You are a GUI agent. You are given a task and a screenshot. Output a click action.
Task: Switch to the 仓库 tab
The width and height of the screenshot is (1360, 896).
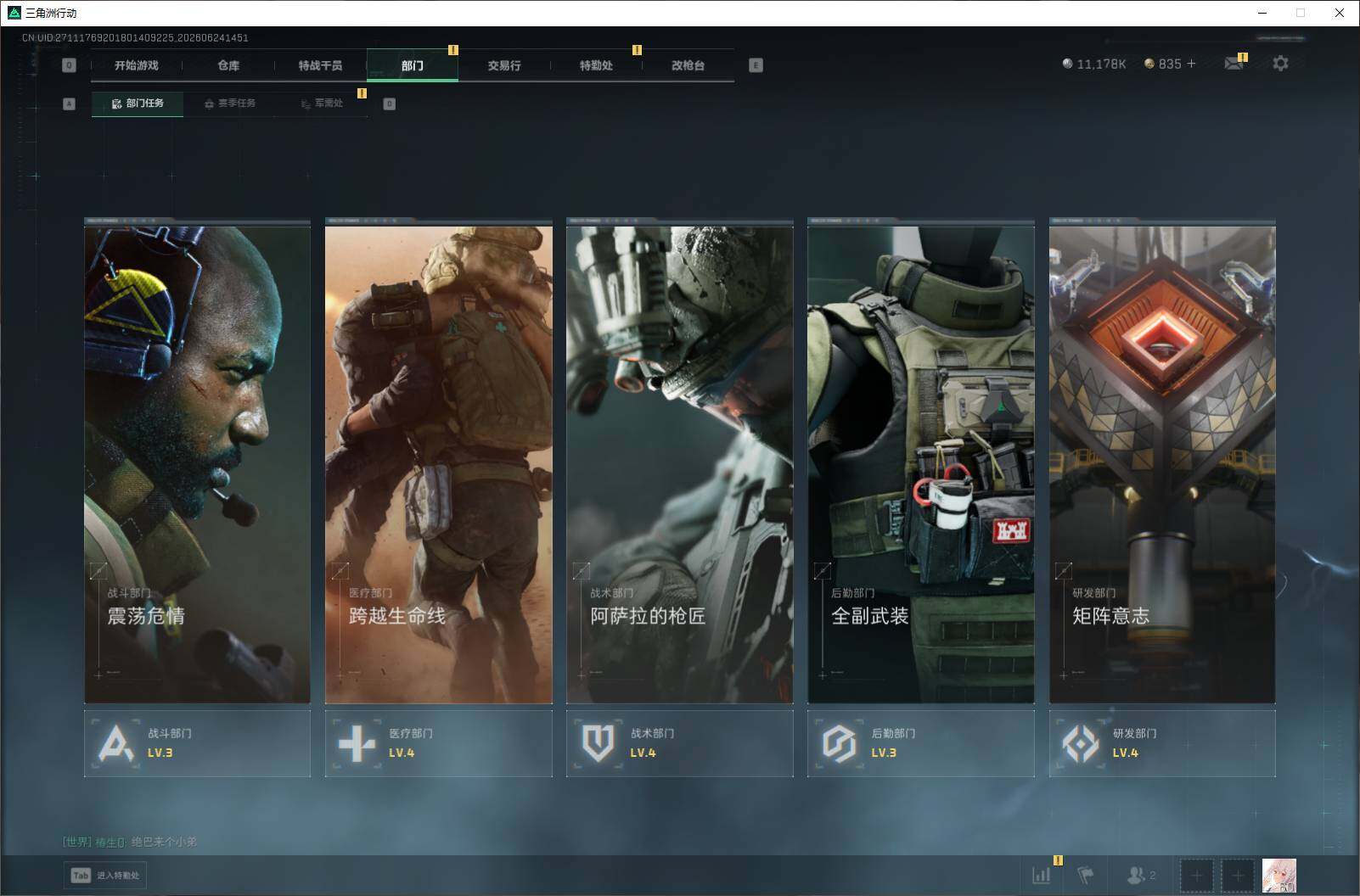click(x=228, y=65)
